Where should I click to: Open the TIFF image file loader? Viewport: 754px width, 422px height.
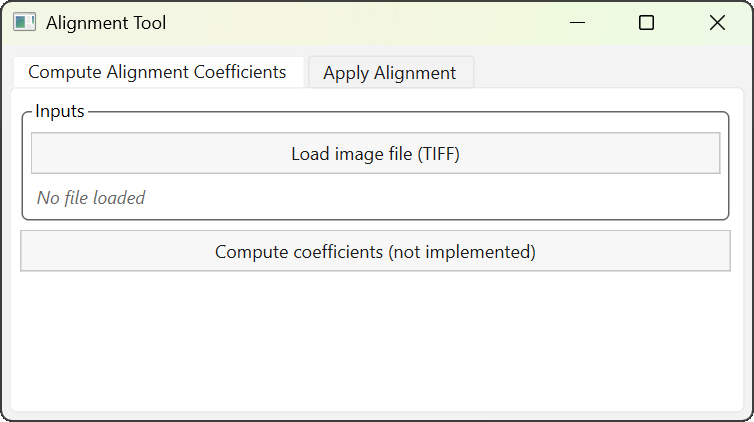tap(375, 154)
